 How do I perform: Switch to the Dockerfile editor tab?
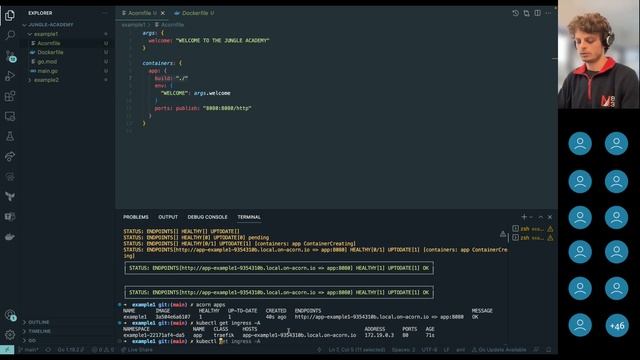(x=194, y=13)
